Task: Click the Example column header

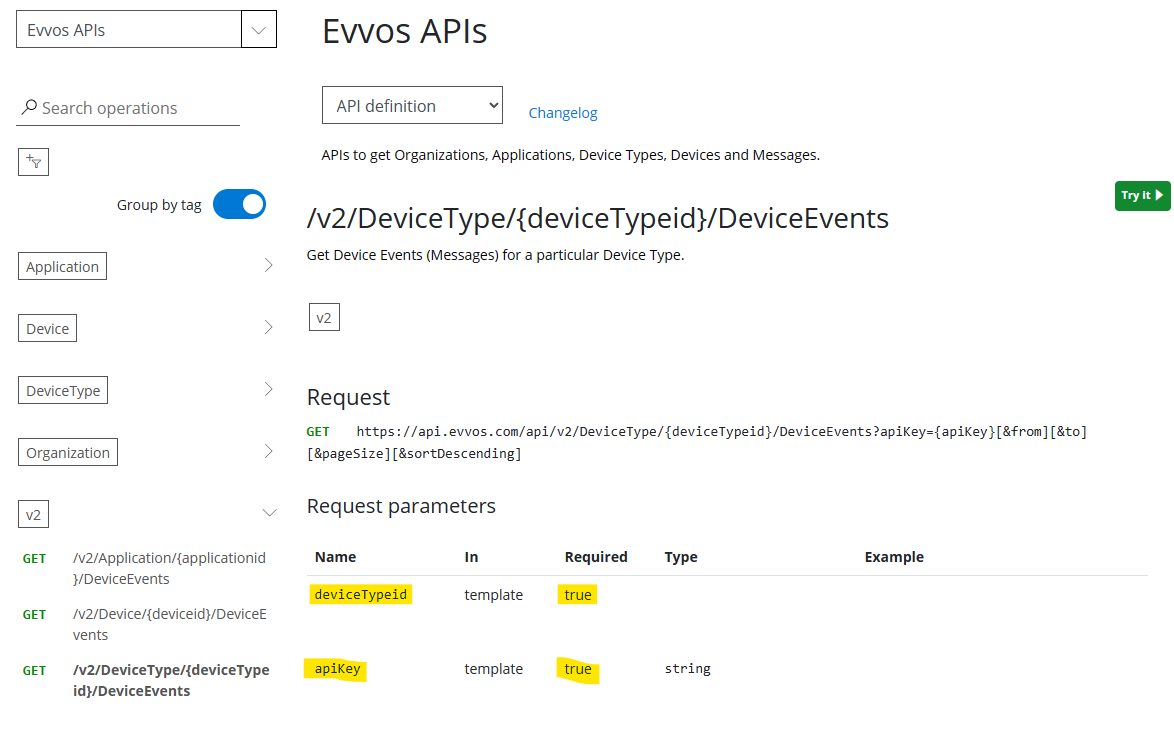Action: (x=894, y=557)
